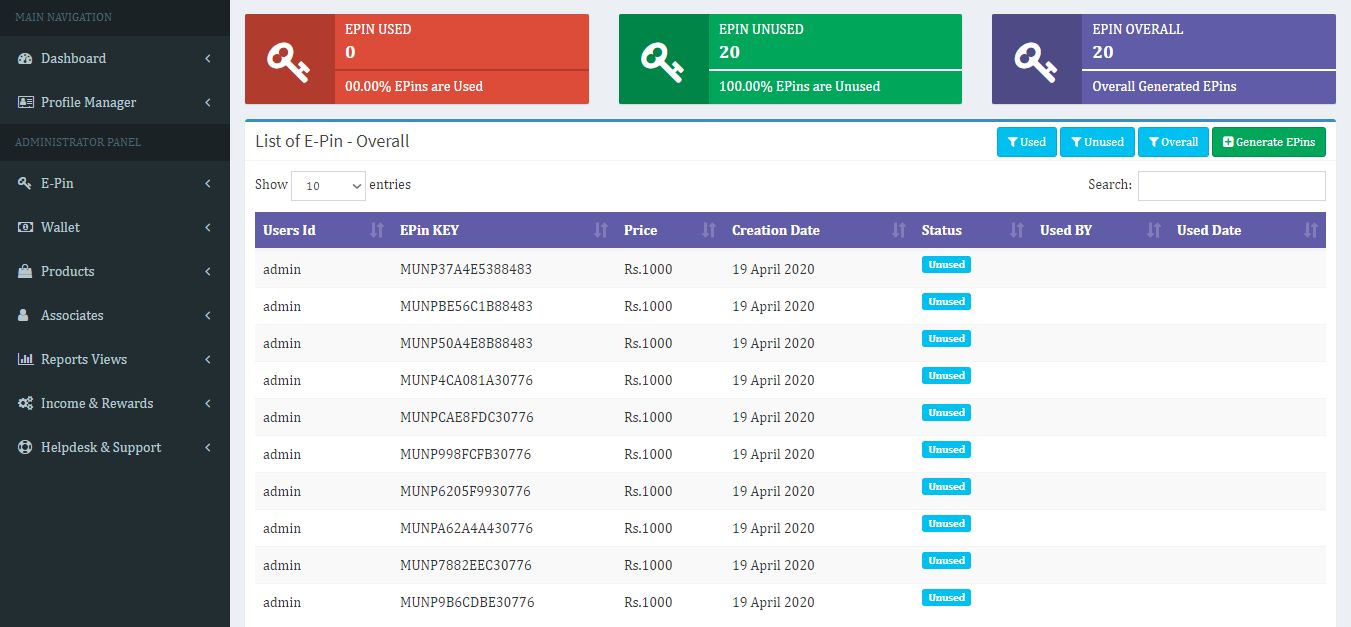
Task: Click the Search input field
Action: pyautogui.click(x=1231, y=186)
